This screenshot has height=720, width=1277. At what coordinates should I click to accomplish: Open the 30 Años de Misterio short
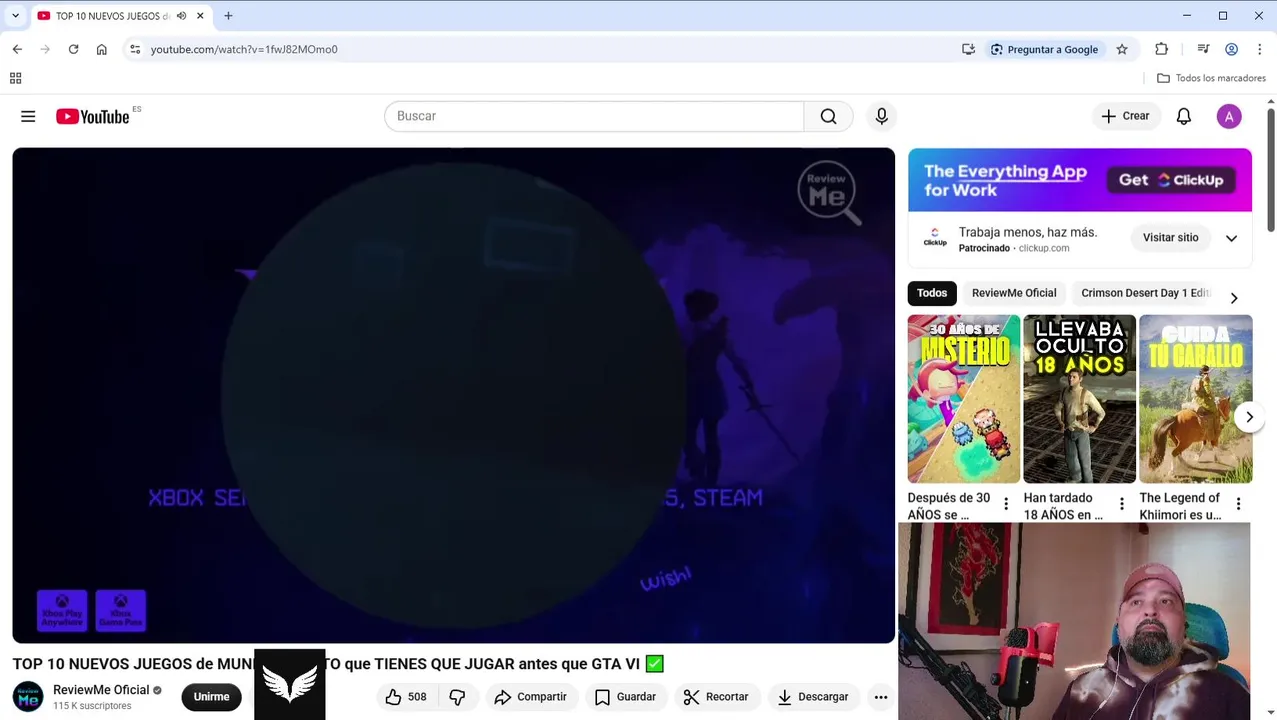(964, 399)
